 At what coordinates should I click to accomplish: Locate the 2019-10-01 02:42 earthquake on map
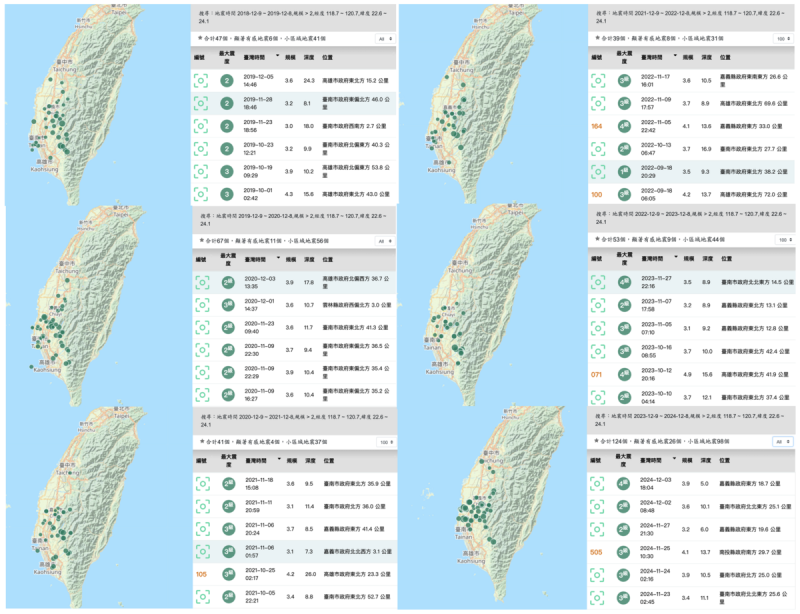pos(201,194)
